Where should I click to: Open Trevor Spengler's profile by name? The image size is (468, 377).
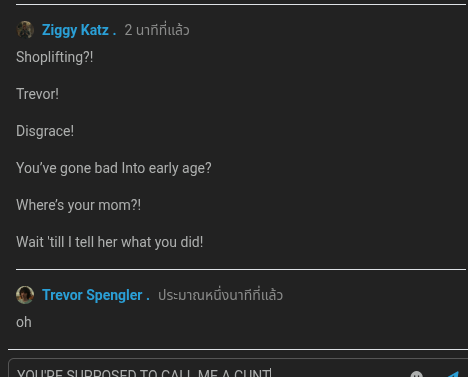pyautogui.click(x=92, y=295)
